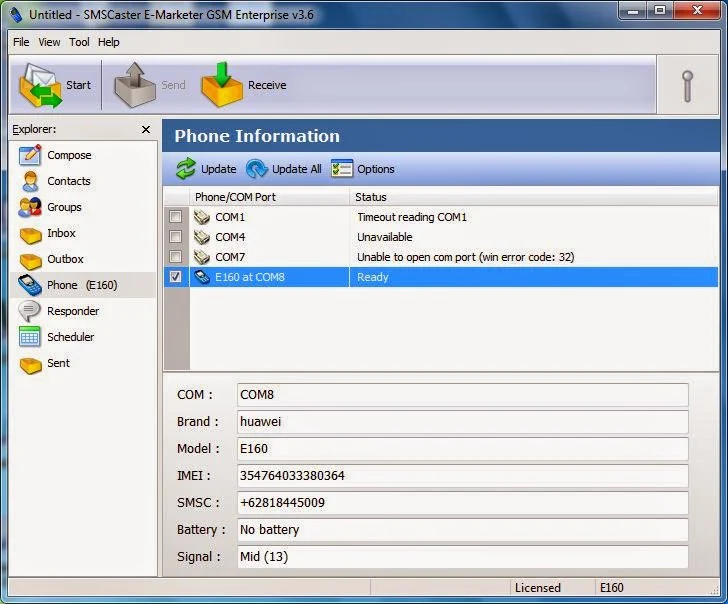Minimize the SMSCaster window
The width and height of the screenshot is (728, 604).
click(x=632, y=11)
